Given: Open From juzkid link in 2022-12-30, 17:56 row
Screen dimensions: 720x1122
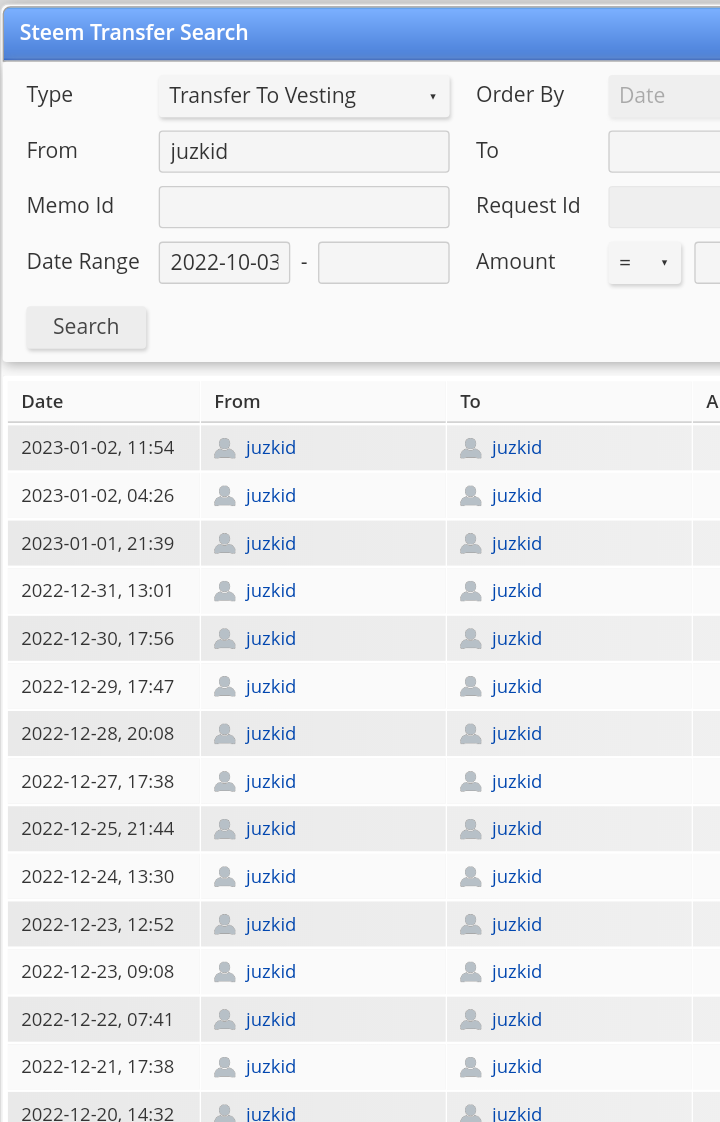Looking at the screenshot, I should 271,639.
